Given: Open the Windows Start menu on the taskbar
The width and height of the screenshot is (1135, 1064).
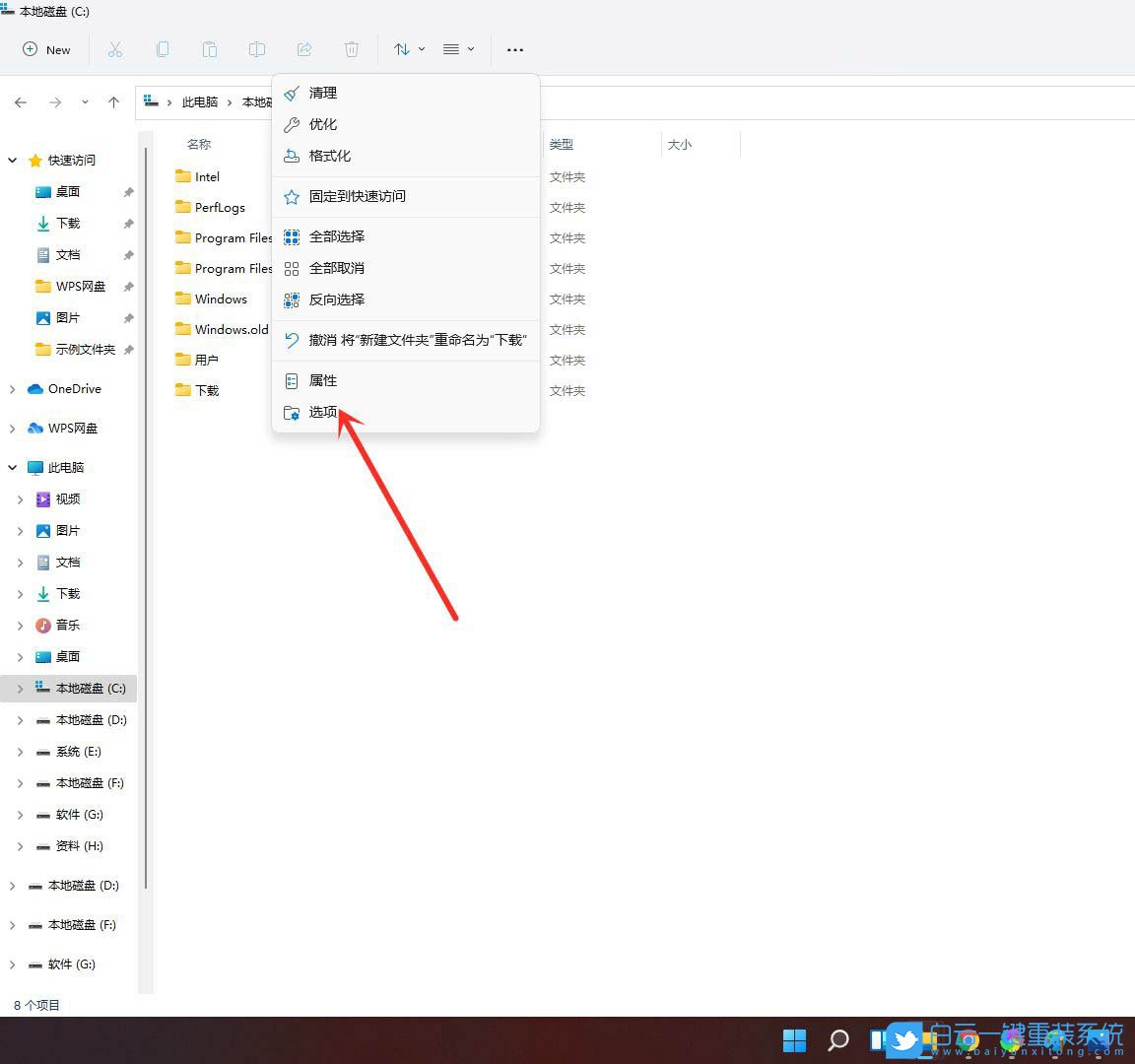Looking at the screenshot, I should pyautogui.click(x=794, y=1039).
